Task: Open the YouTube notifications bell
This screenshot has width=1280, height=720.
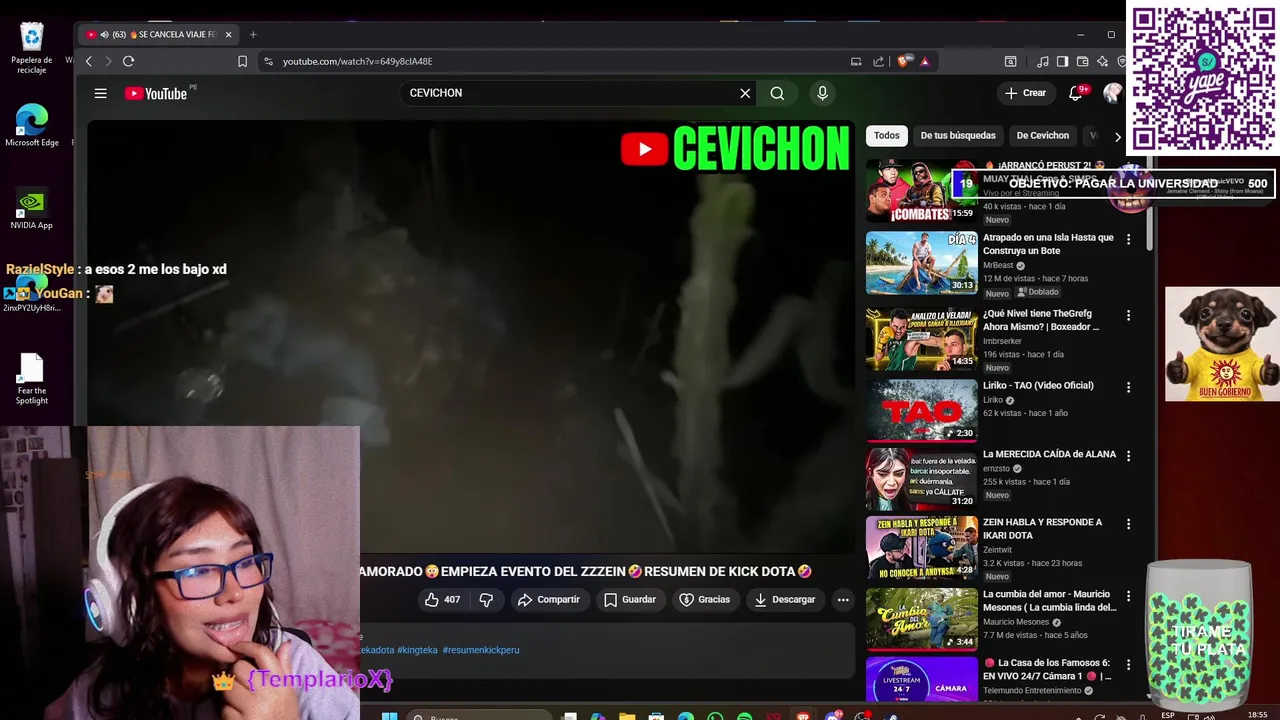Action: (1076, 93)
